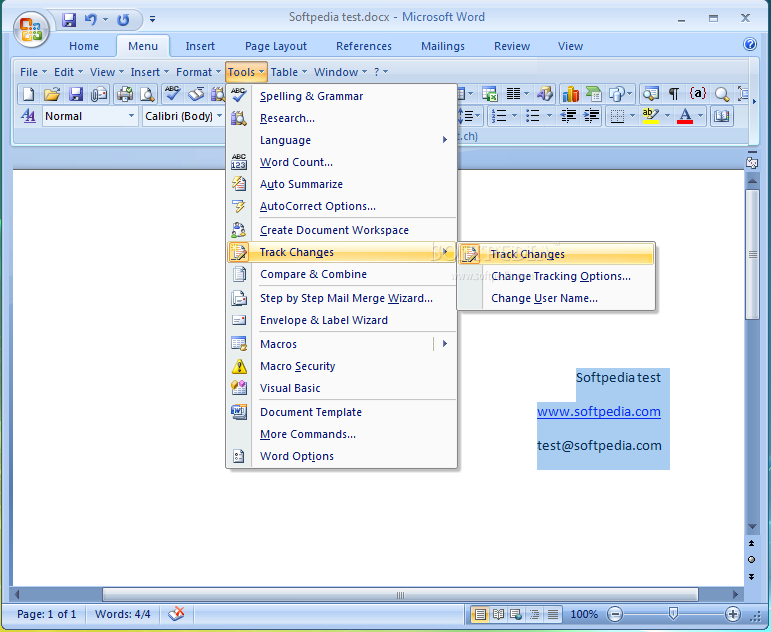Click the Spelling check icon in toolbar
Viewport: 771px width, 632px height.
coord(173,93)
